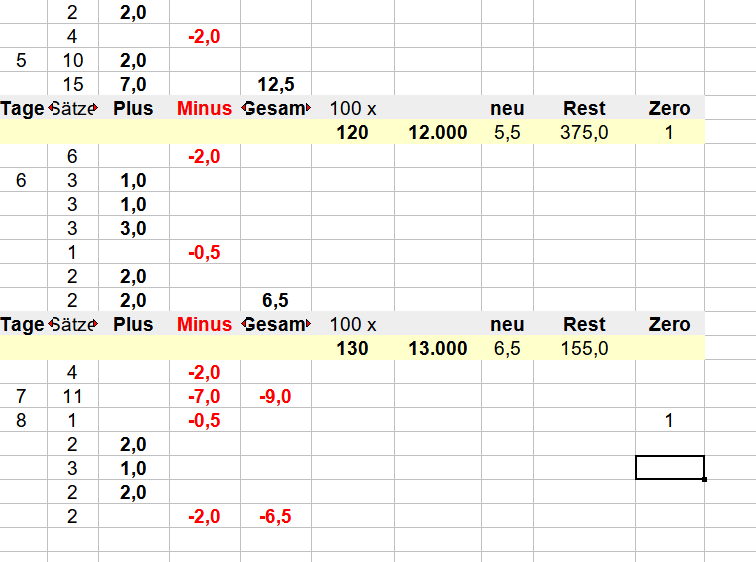This screenshot has width=756, height=562.
Task: Click the cell with value 375,0
Action: tap(584, 132)
